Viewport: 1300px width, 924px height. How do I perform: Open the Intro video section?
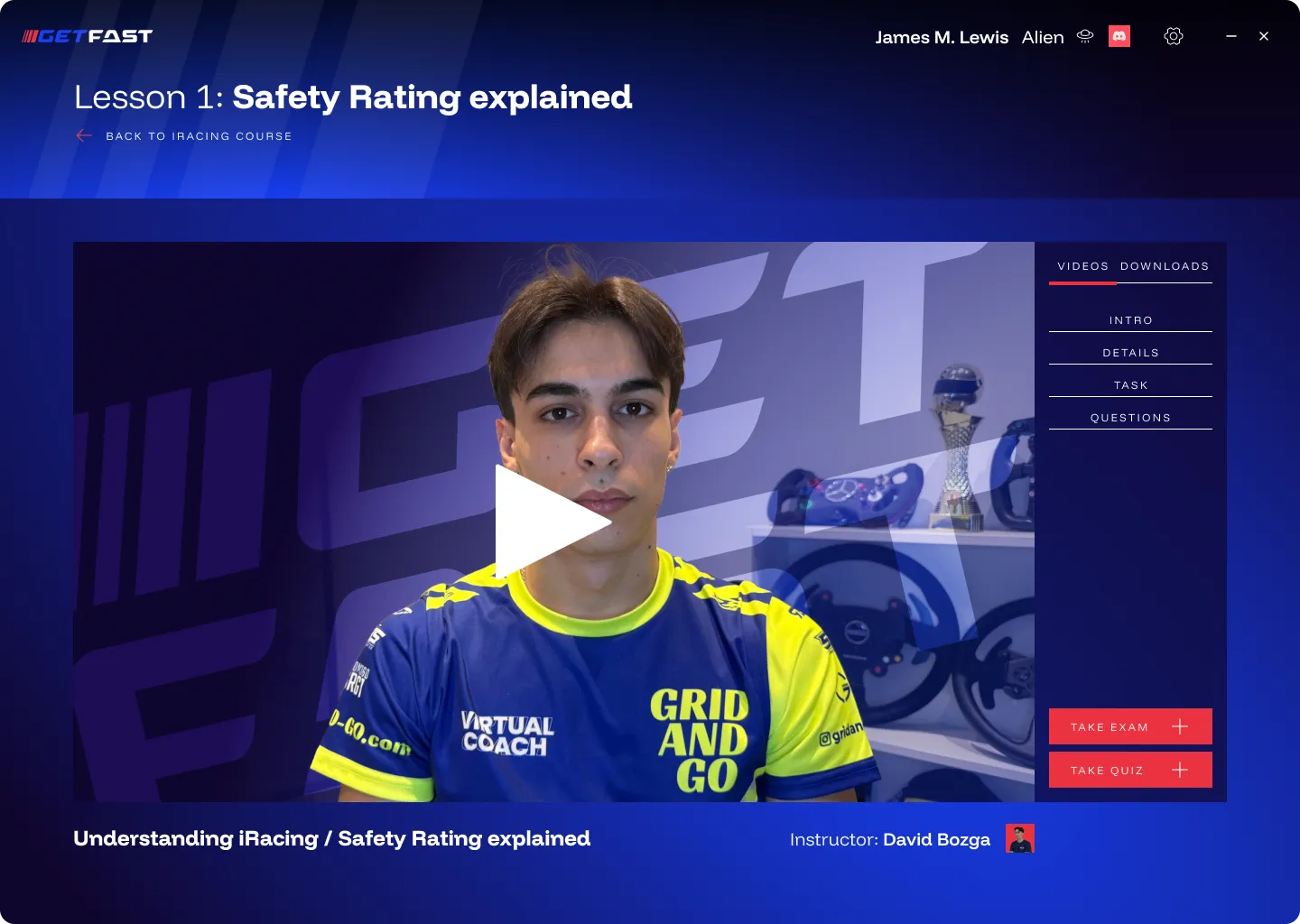tap(1130, 320)
